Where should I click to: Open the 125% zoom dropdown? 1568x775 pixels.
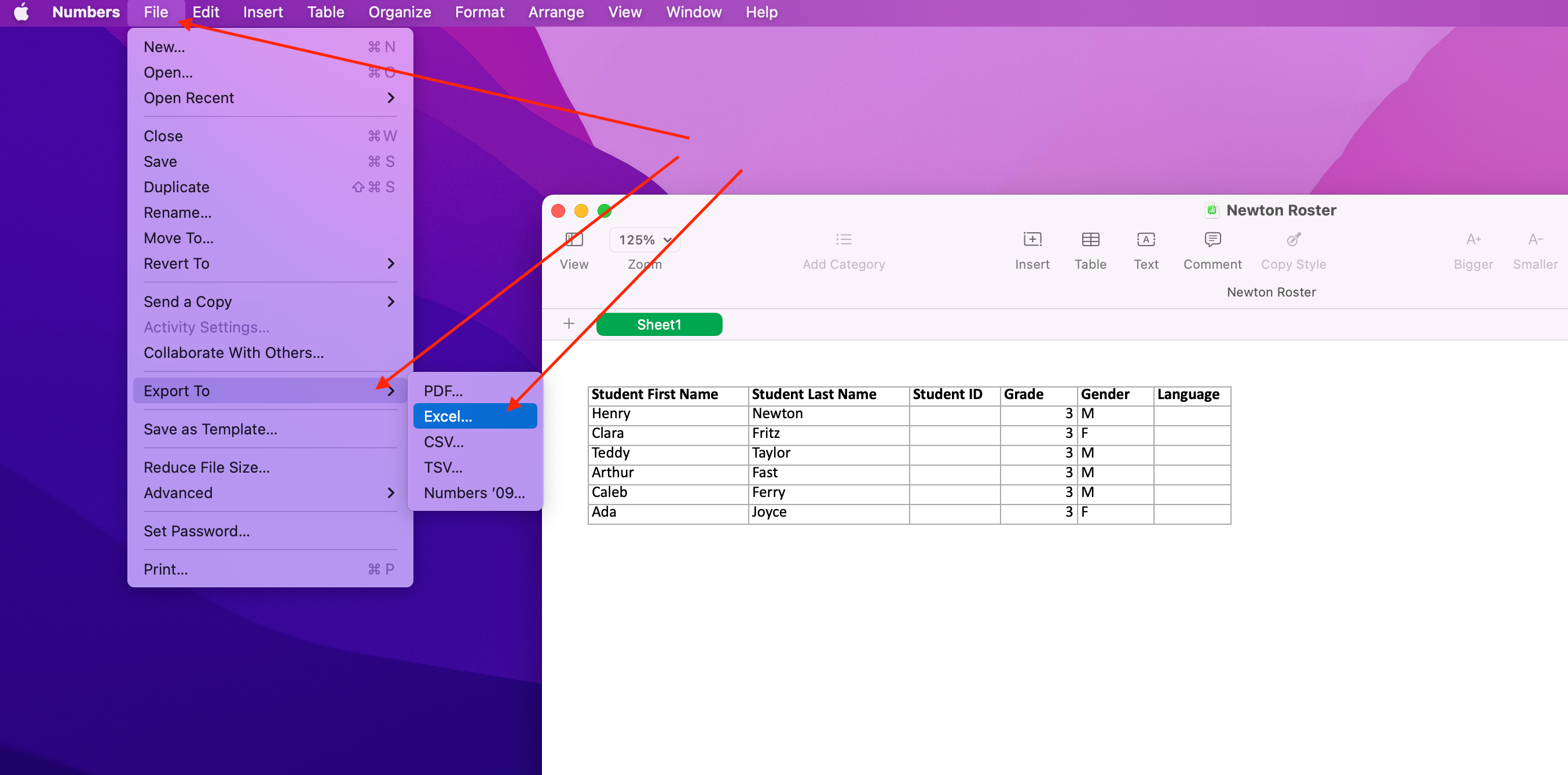(644, 240)
